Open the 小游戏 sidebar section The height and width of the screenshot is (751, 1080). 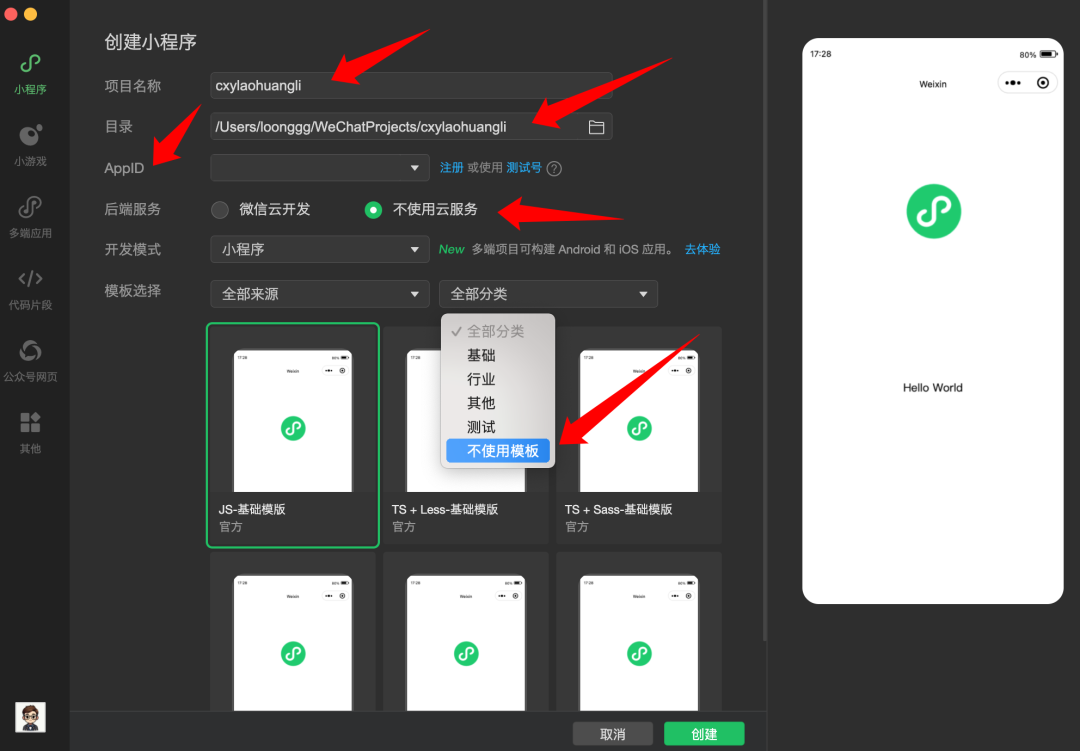(30, 145)
